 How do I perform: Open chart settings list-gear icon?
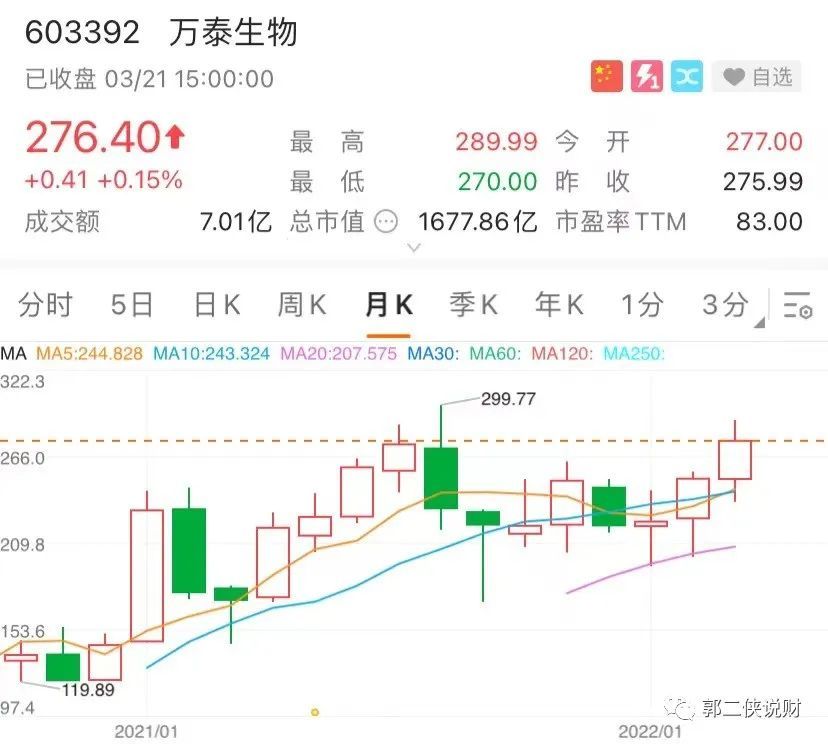point(798,305)
